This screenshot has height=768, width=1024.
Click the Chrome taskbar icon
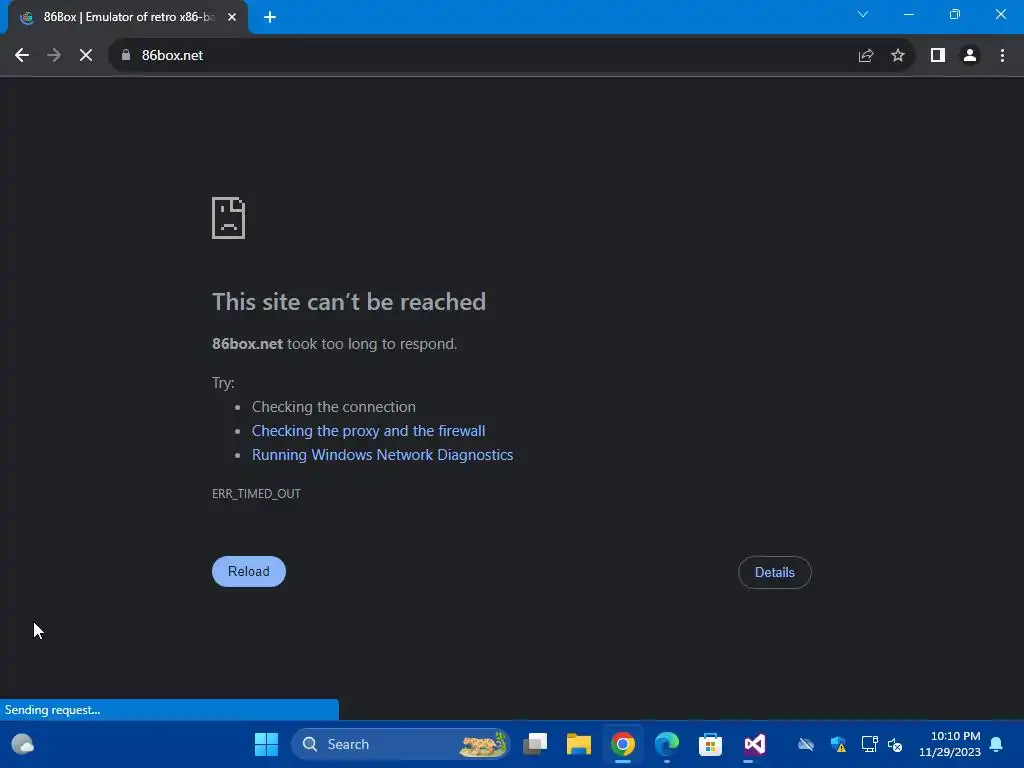coord(622,744)
